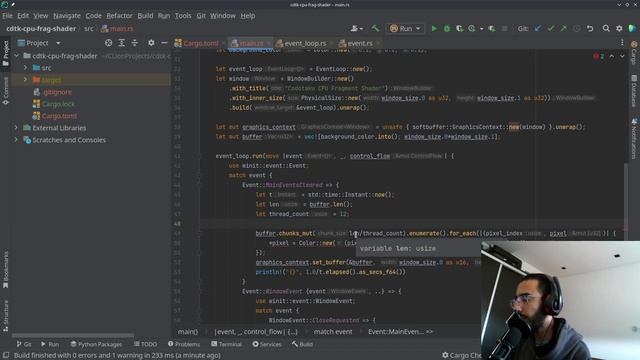Open dropdown arrow next to profiler icon
640x360 pixels.
pos(481,29)
